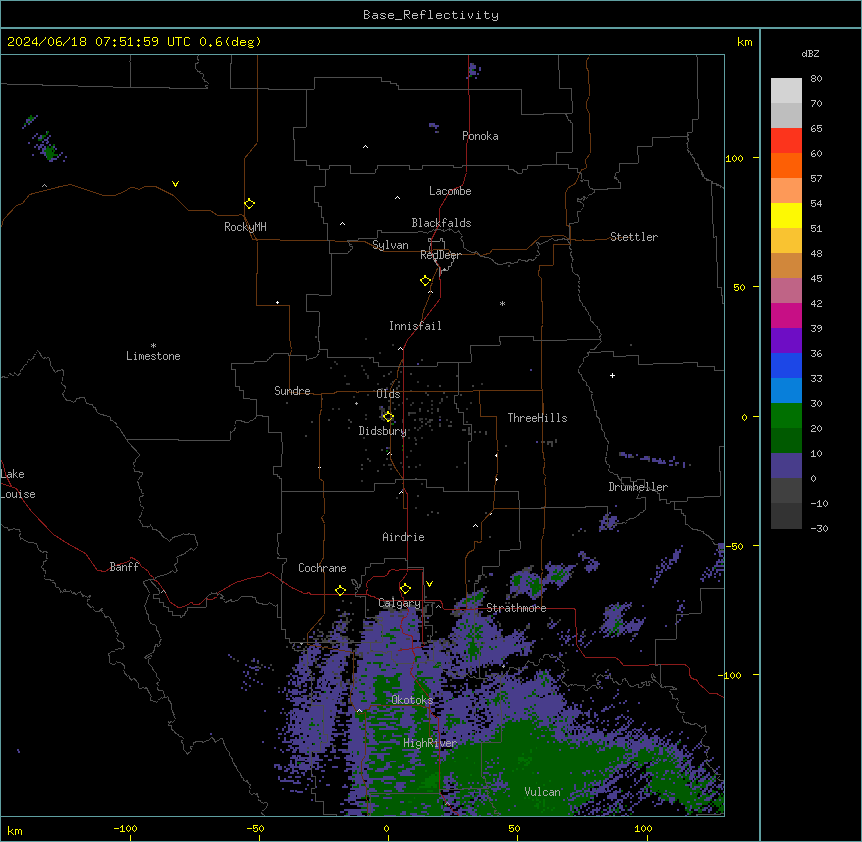This screenshot has width=862, height=842.
Task: Select the Olds town label
Action: coord(388,394)
